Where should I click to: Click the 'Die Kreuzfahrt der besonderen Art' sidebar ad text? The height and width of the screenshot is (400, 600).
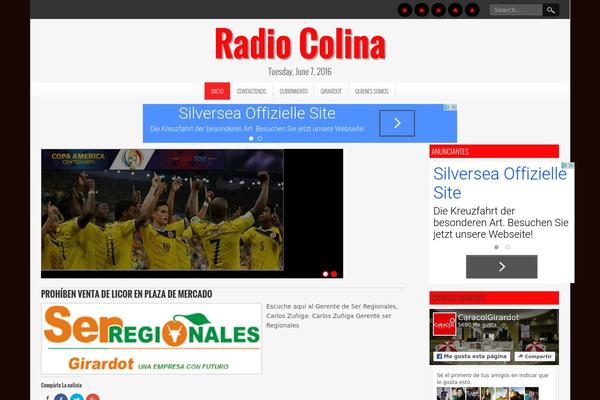(501, 222)
